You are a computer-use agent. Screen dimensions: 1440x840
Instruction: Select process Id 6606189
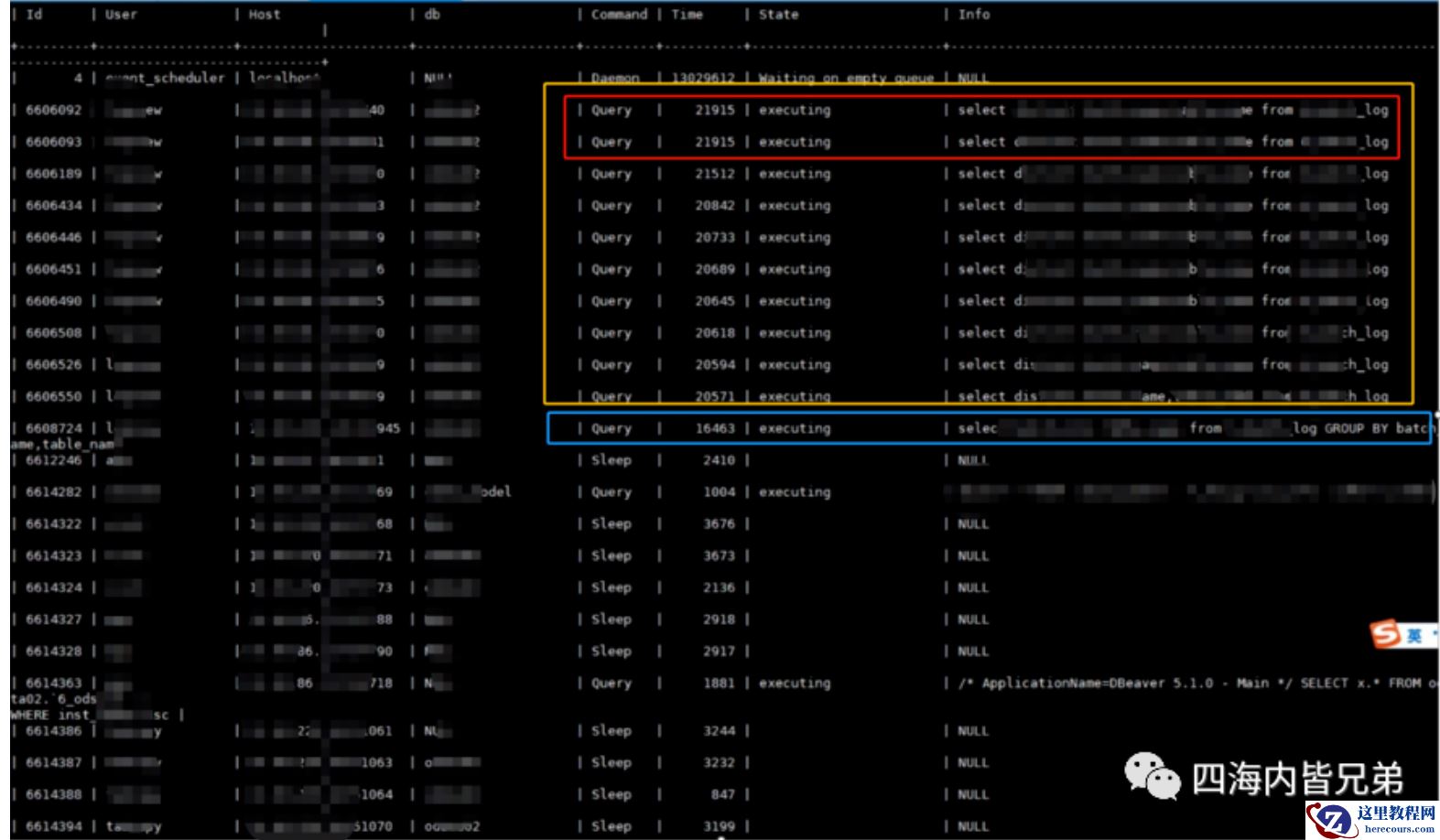tap(53, 174)
